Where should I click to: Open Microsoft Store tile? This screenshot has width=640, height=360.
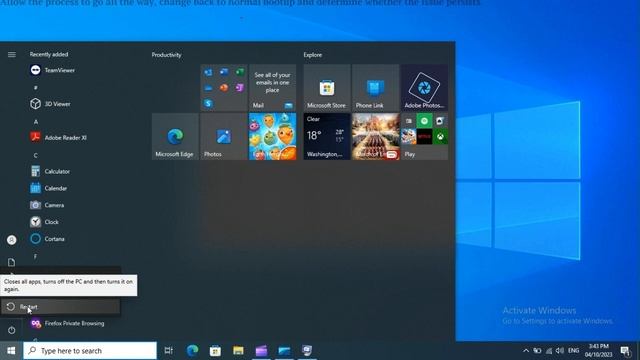327,87
